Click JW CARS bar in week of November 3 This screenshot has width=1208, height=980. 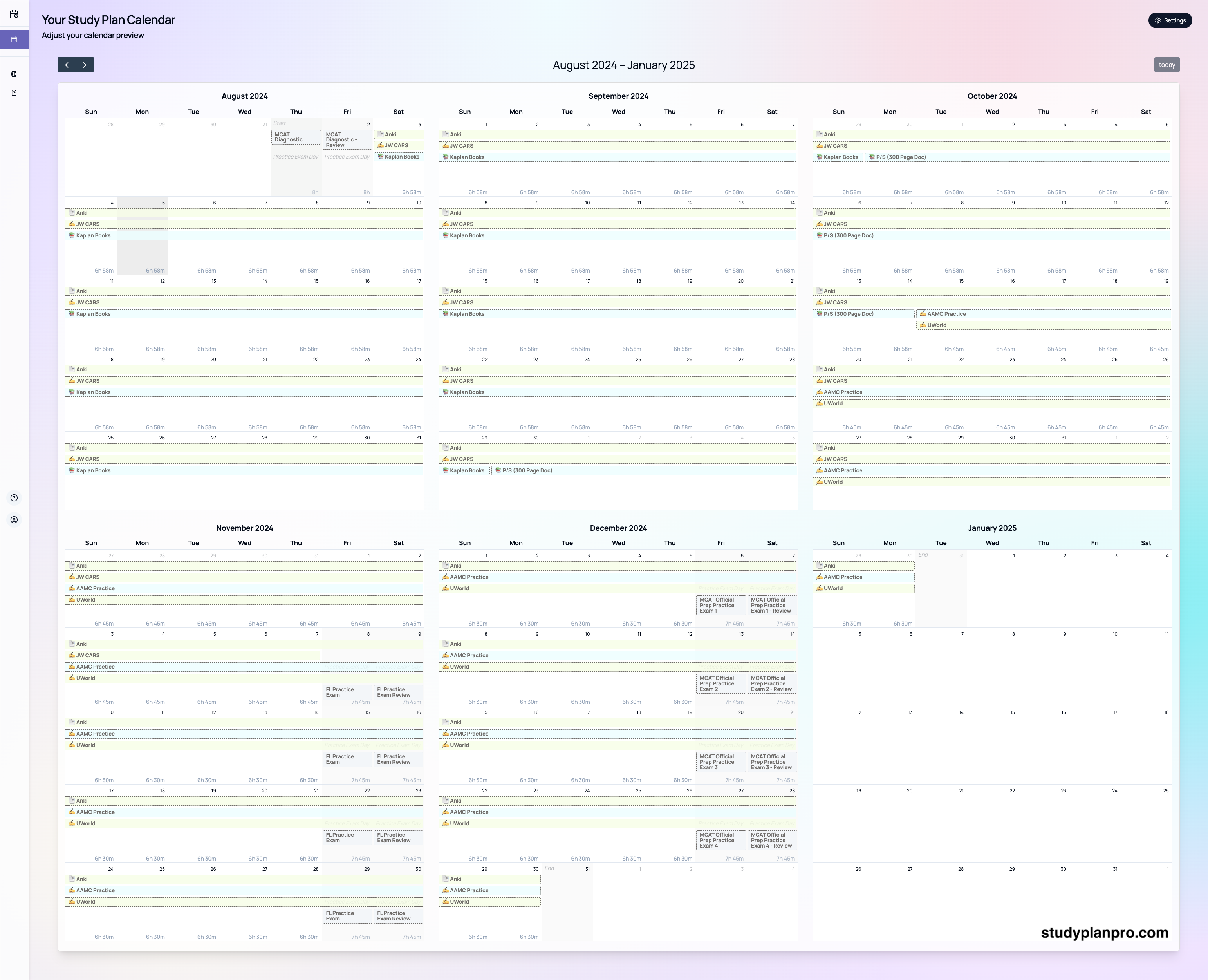point(192,655)
